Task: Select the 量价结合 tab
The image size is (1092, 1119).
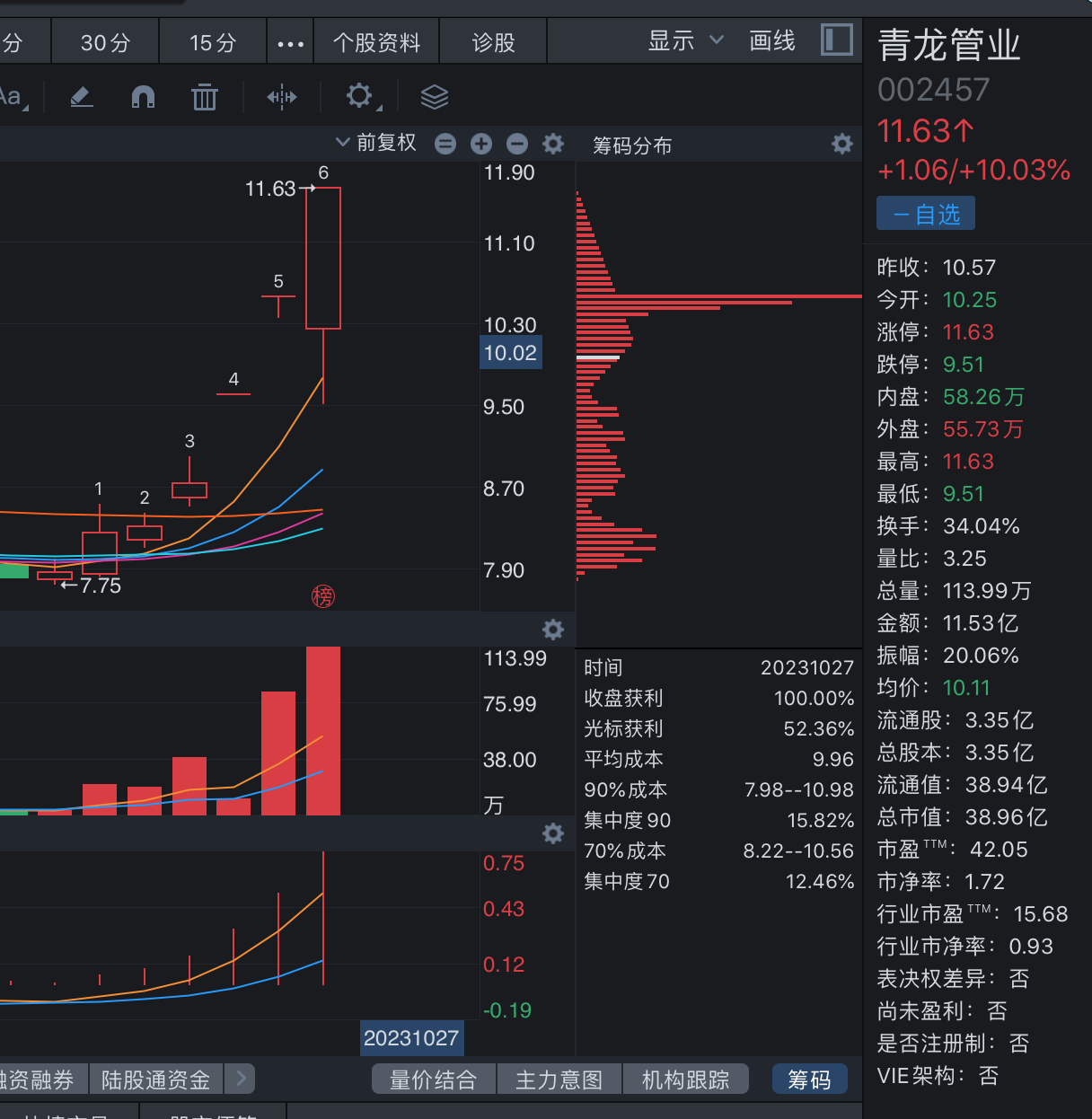Action: 434,1079
